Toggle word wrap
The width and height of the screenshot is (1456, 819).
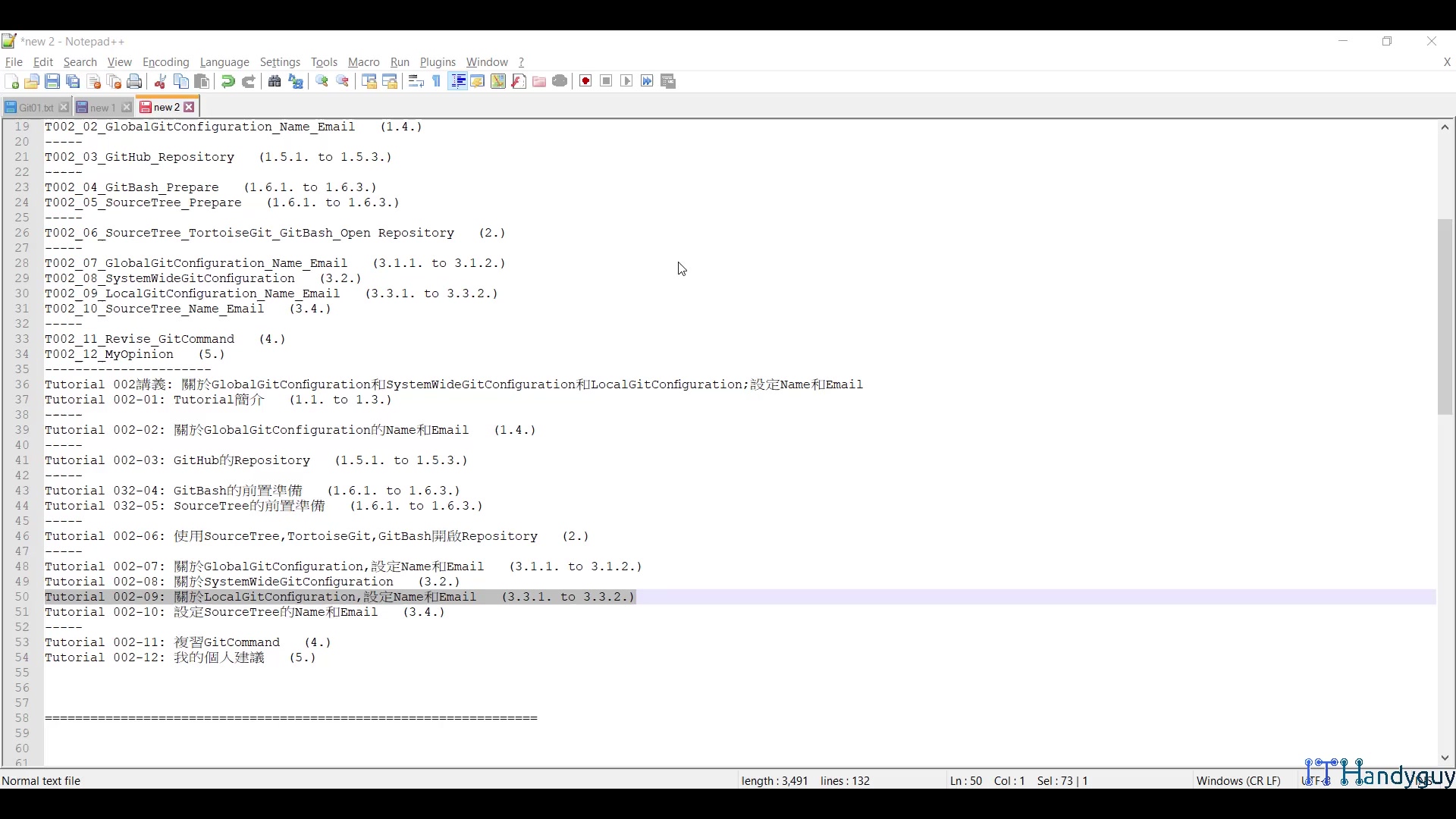[416, 81]
